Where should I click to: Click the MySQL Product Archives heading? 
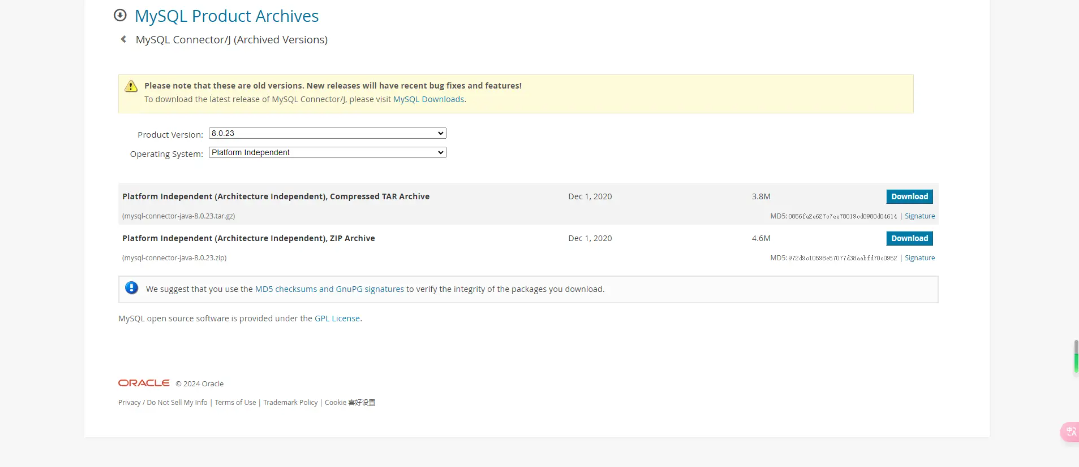226,16
